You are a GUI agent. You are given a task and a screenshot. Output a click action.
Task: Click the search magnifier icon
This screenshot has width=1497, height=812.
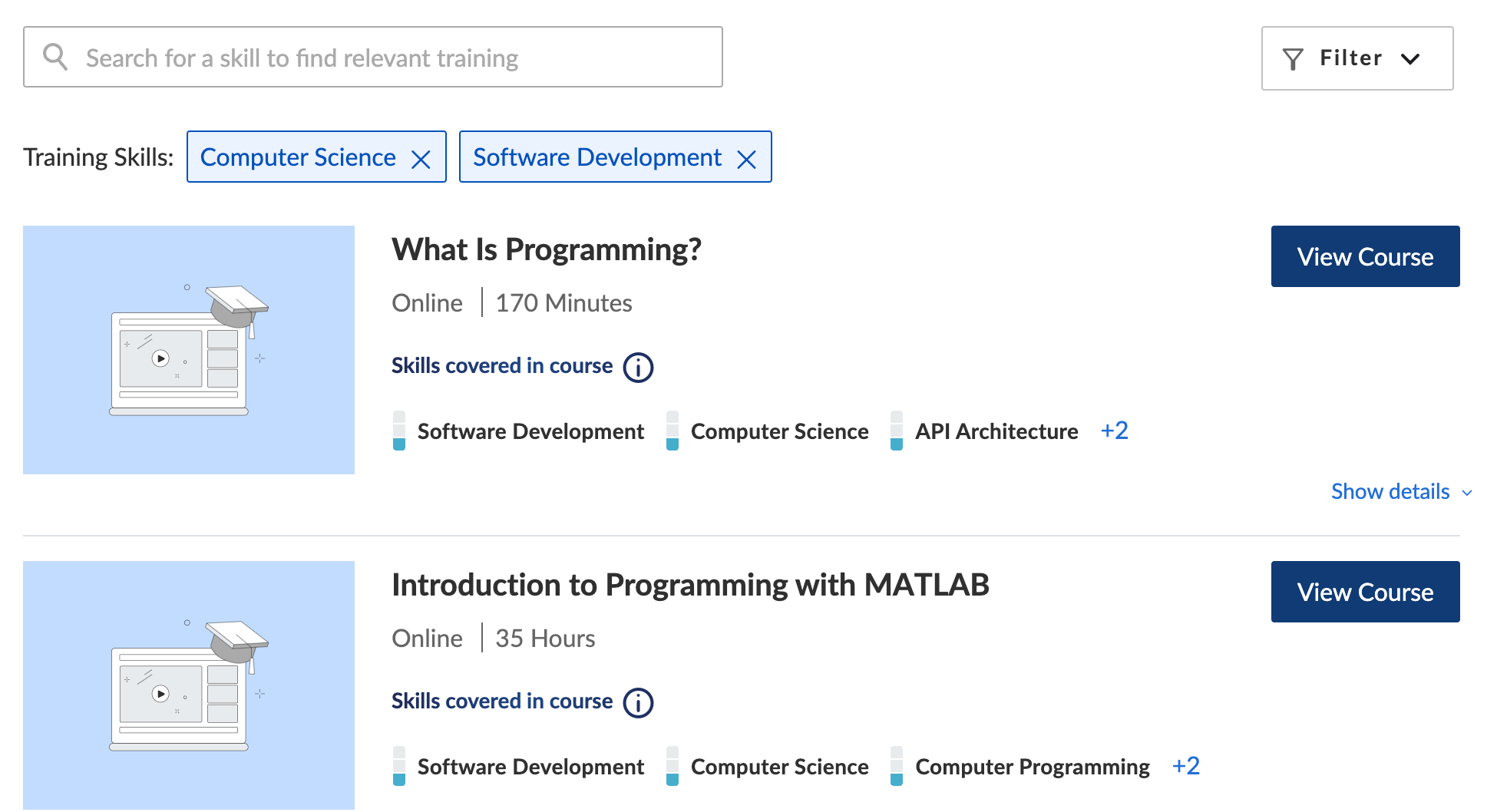55,57
